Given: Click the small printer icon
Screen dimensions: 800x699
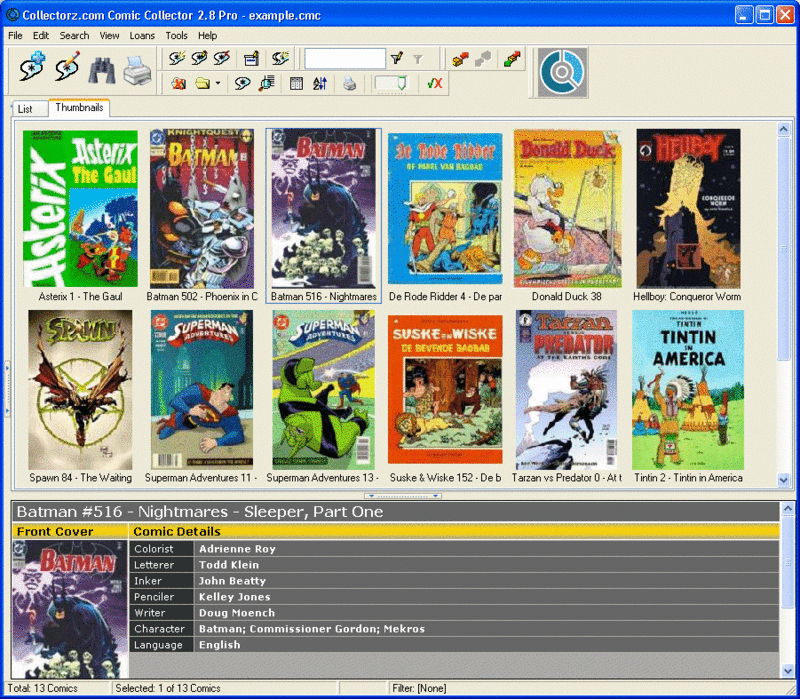Looking at the screenshot, I should 349,83.
